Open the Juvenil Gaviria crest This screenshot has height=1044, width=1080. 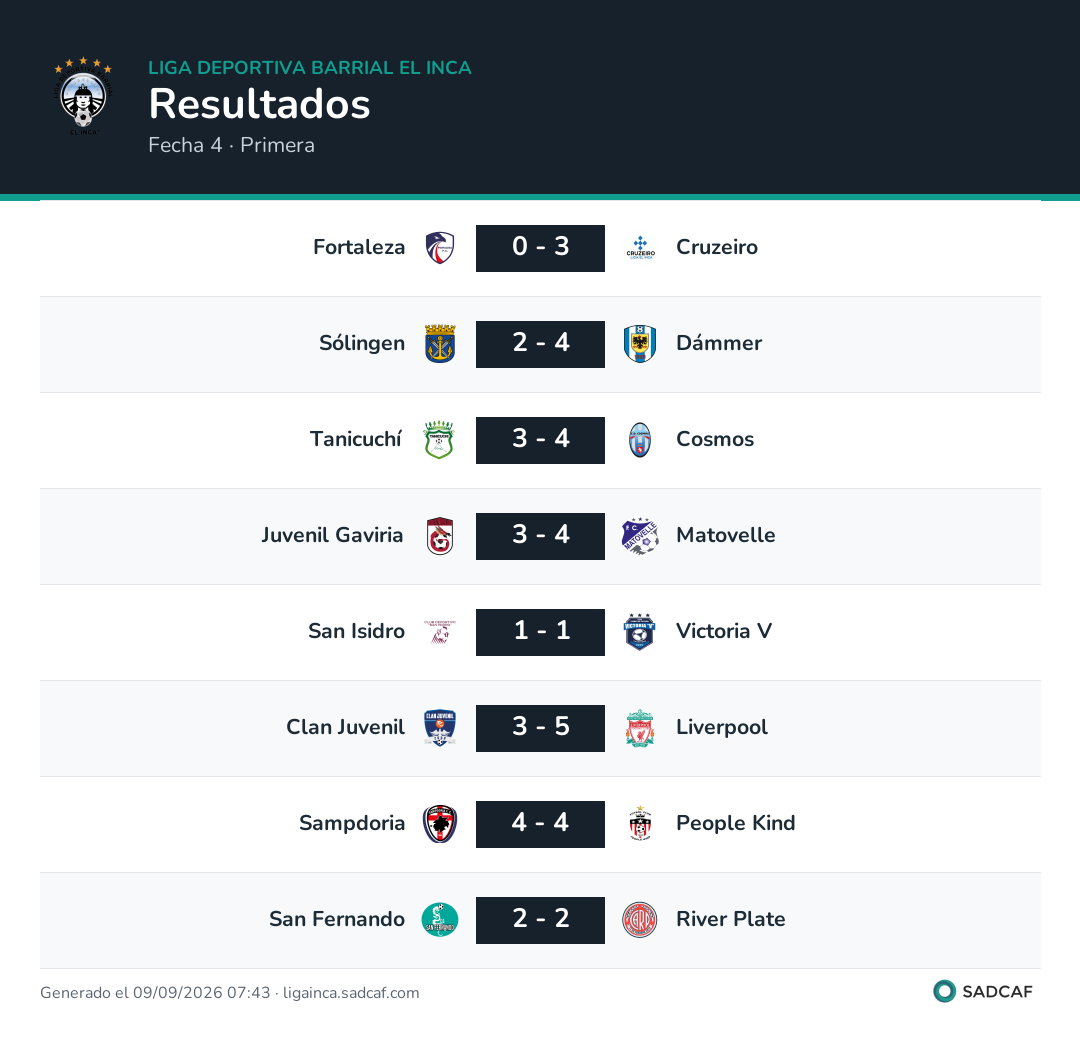[439, 536]
